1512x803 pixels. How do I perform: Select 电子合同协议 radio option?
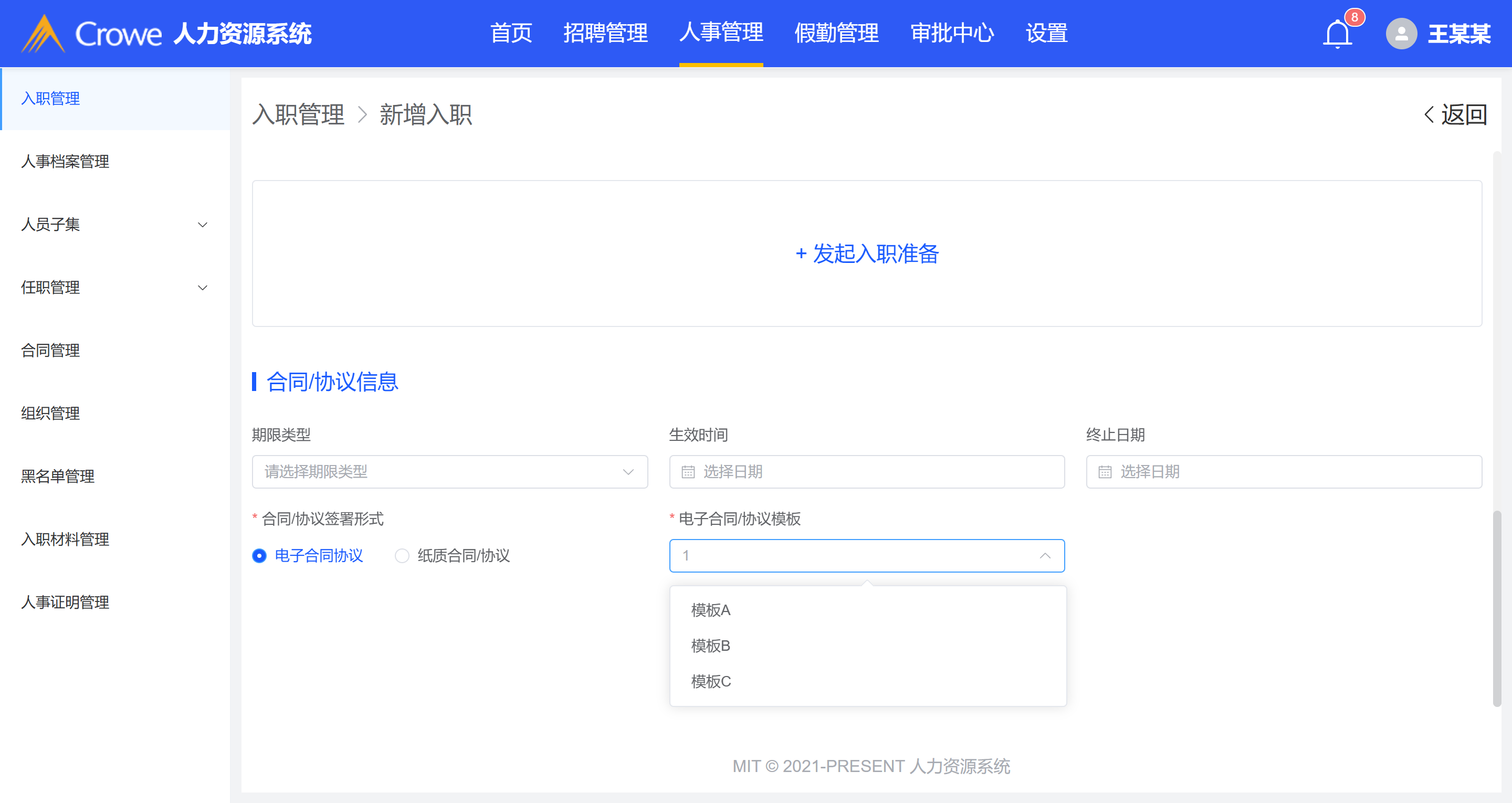click(x=259, y=556)
